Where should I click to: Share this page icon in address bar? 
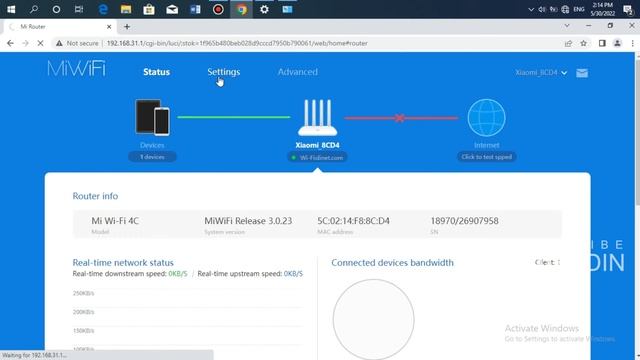(568, 43)
